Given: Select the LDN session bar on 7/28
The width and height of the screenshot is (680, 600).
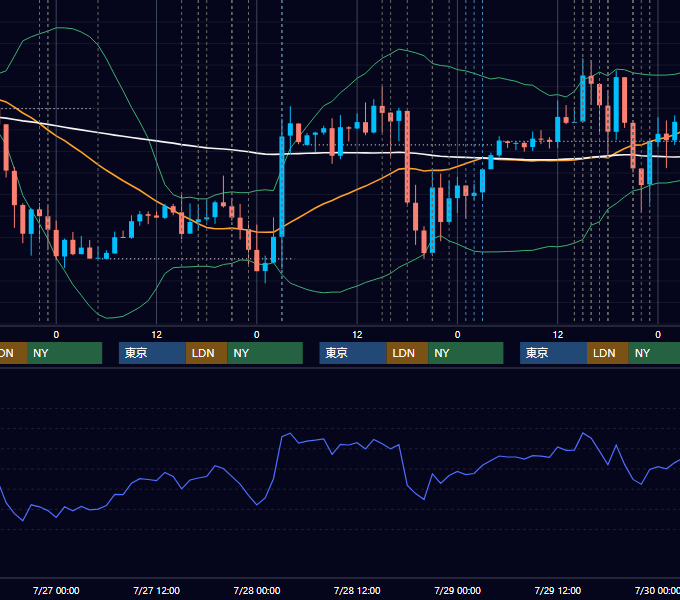Looking at the screenshot, I should (407, 353).
